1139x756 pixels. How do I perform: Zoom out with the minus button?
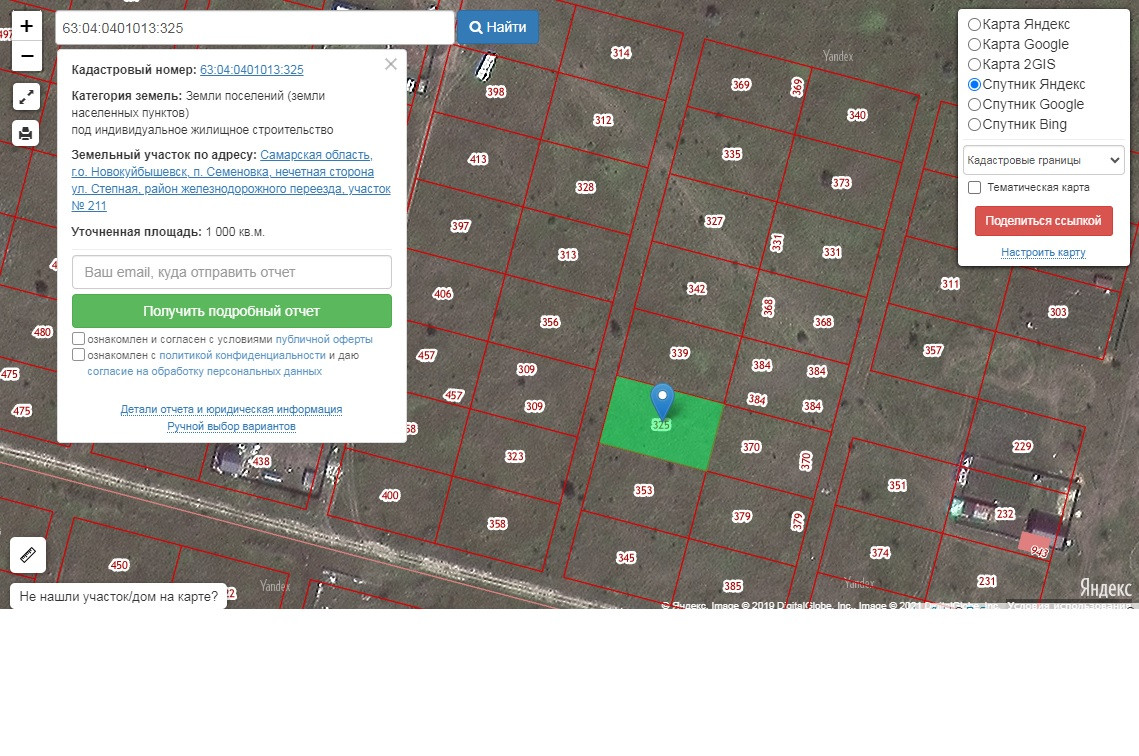[x=27, y=56]
